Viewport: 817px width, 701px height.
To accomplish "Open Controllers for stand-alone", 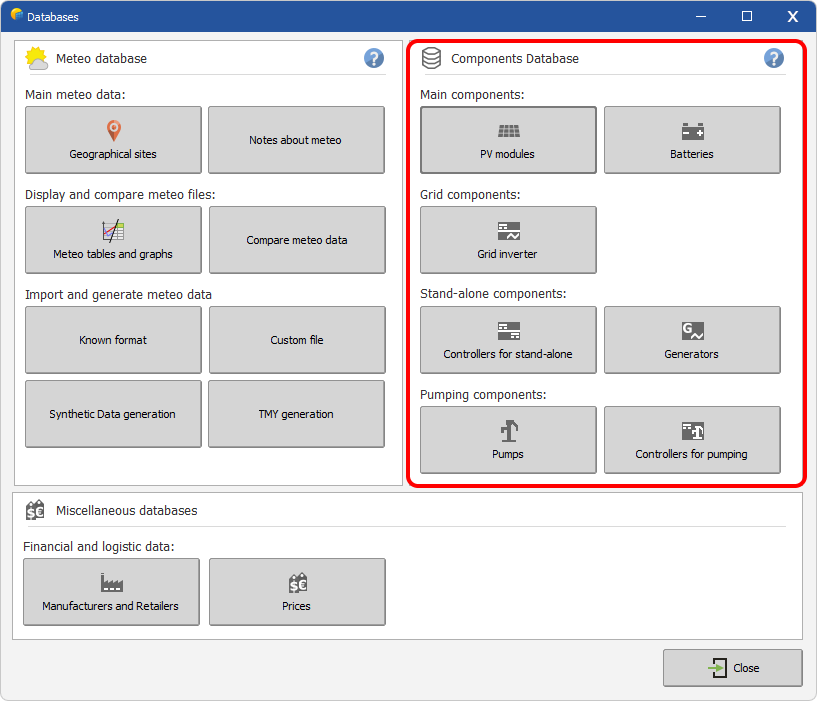I will (508, 340).
